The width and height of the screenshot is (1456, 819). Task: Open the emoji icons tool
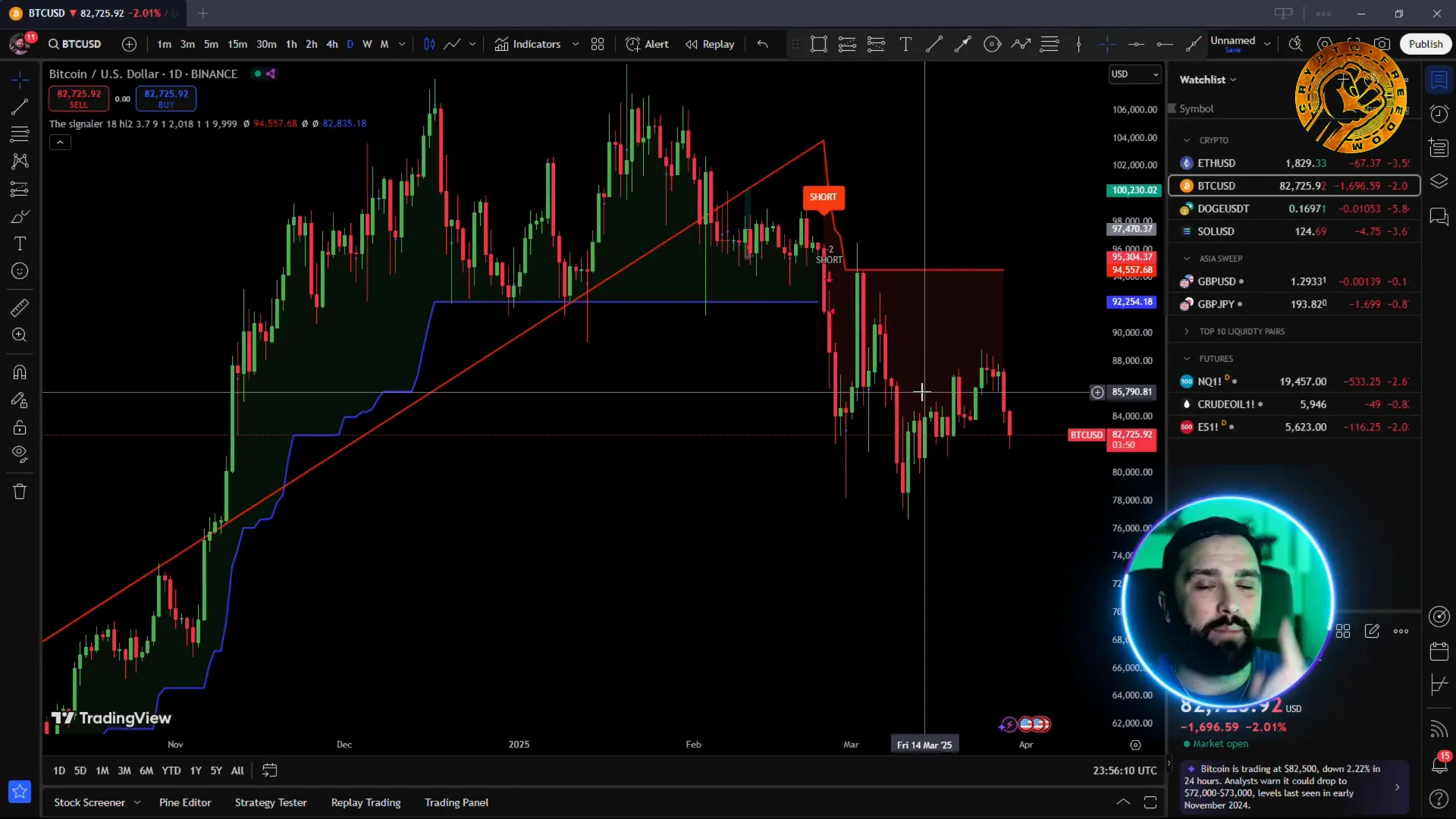tap(20, 271)
